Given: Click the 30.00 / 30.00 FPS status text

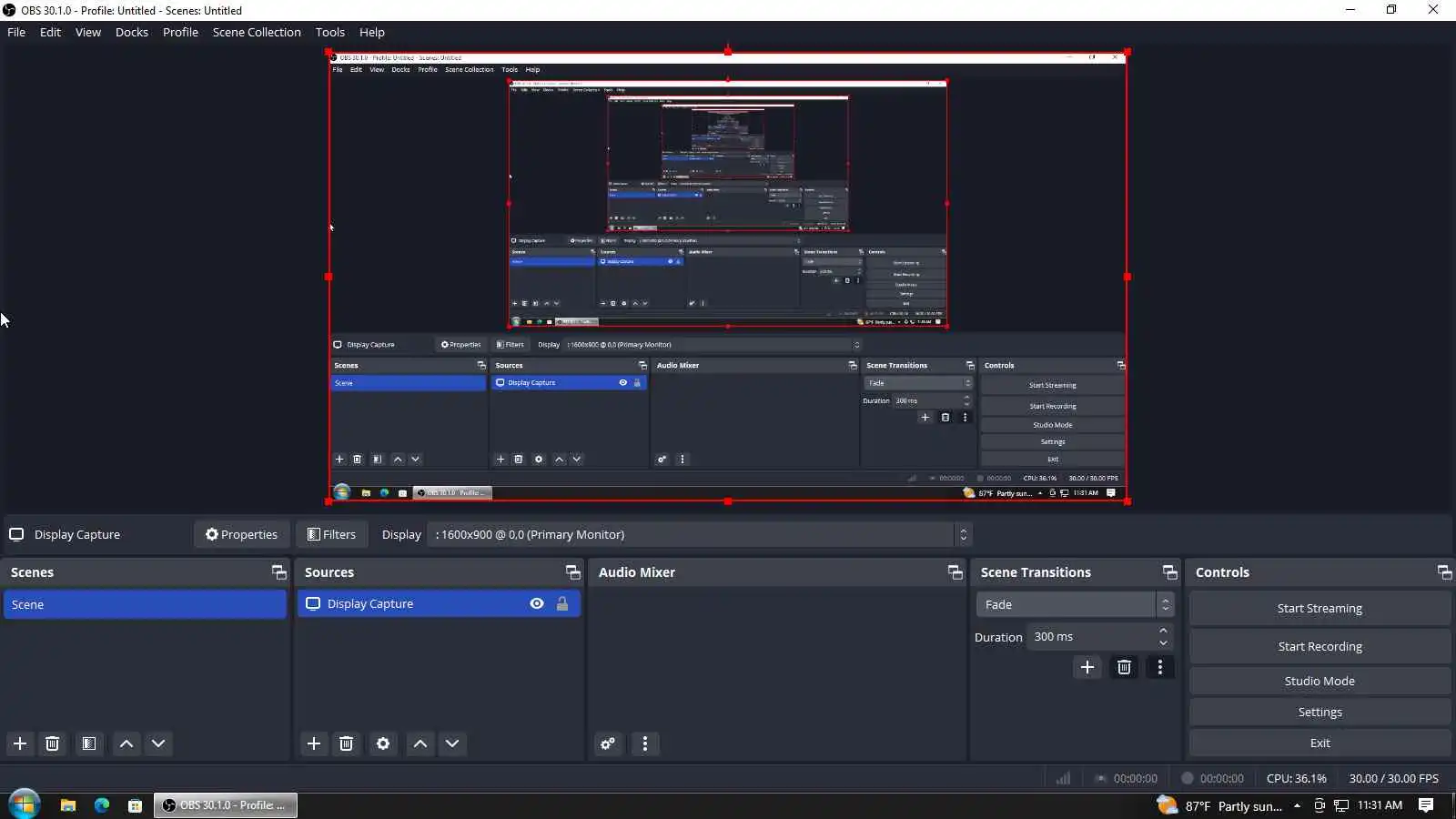Looking at the screenshot, I should tap(1393, 778).
